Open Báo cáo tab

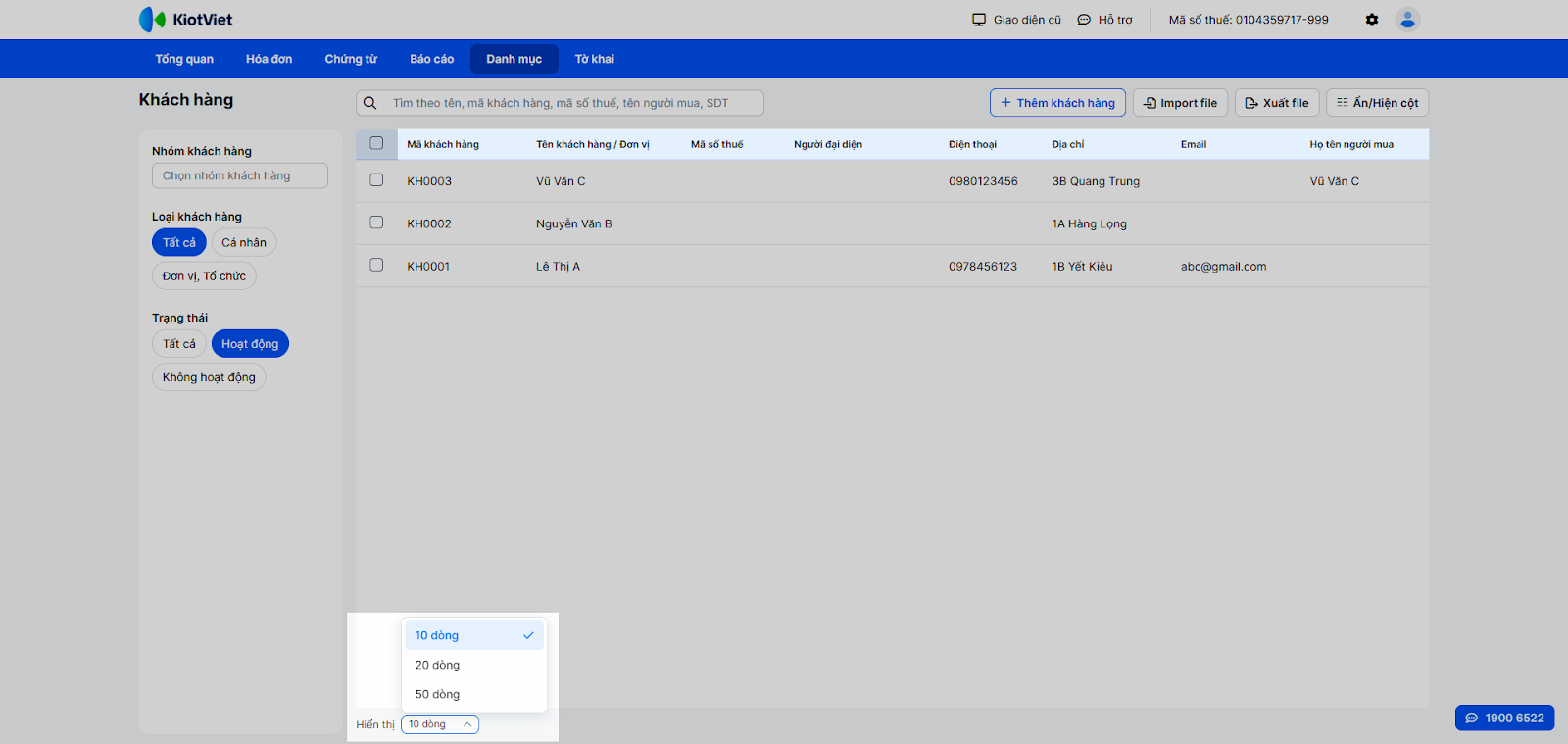[x=432, y=59]
